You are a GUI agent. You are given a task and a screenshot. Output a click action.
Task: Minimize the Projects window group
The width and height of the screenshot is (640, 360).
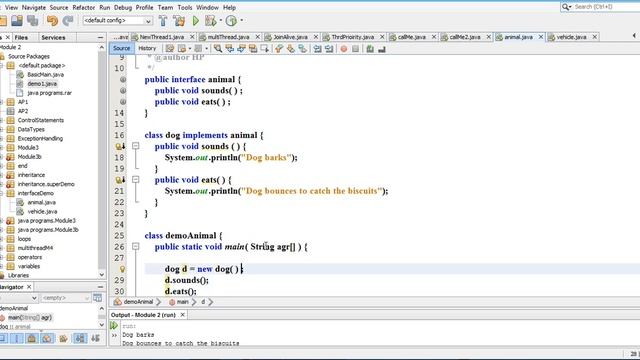100,38
